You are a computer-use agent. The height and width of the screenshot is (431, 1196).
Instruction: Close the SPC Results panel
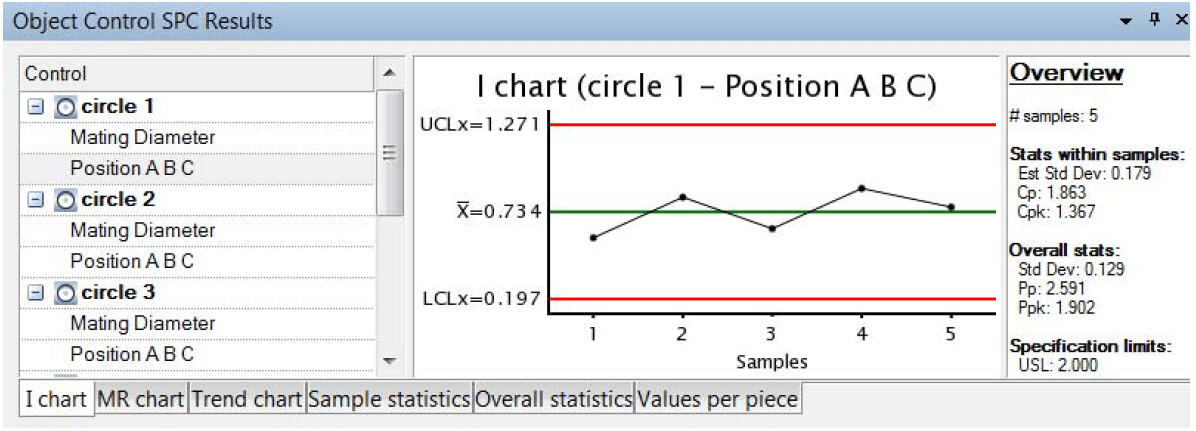tap(1182, 21)
